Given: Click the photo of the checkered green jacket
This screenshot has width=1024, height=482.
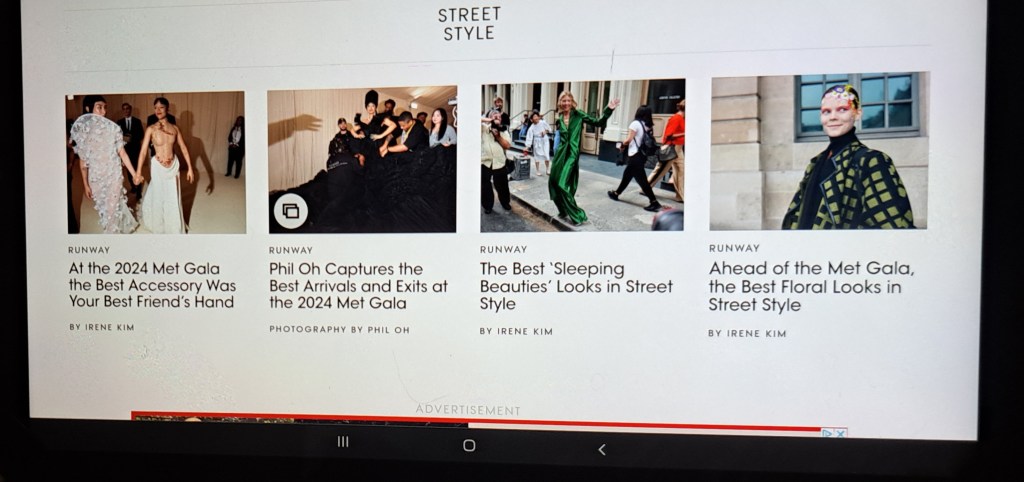Looking at the screenshot, I should pos(819,151).
